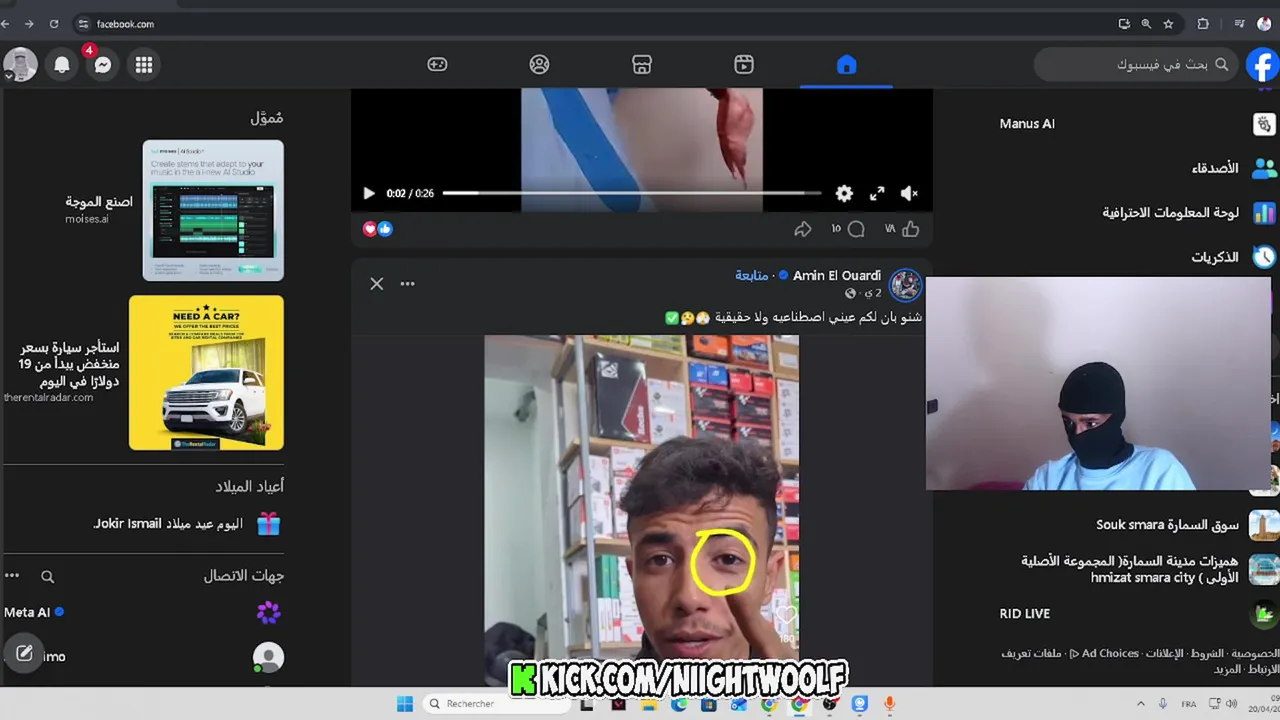Open the Video (Watch) tab
Screen dimensions: 1280x720
(744, 65)
